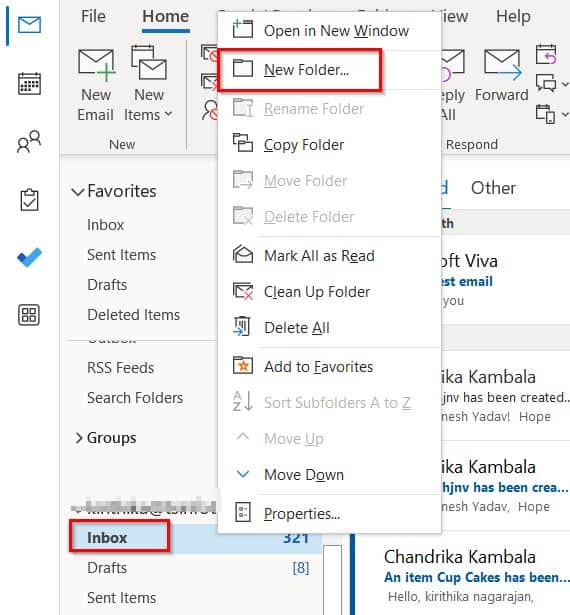Click Open in New Window

(330, 31)
